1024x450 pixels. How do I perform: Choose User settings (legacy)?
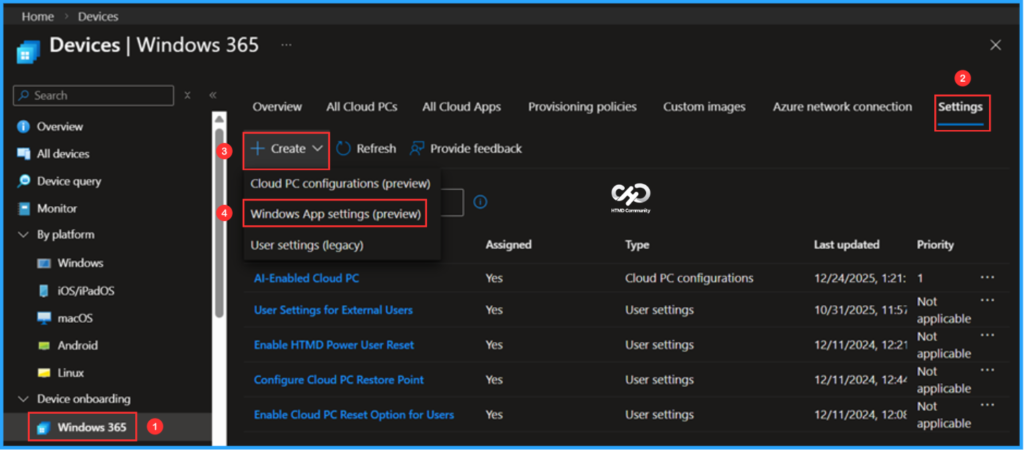[x=307, y=245]
